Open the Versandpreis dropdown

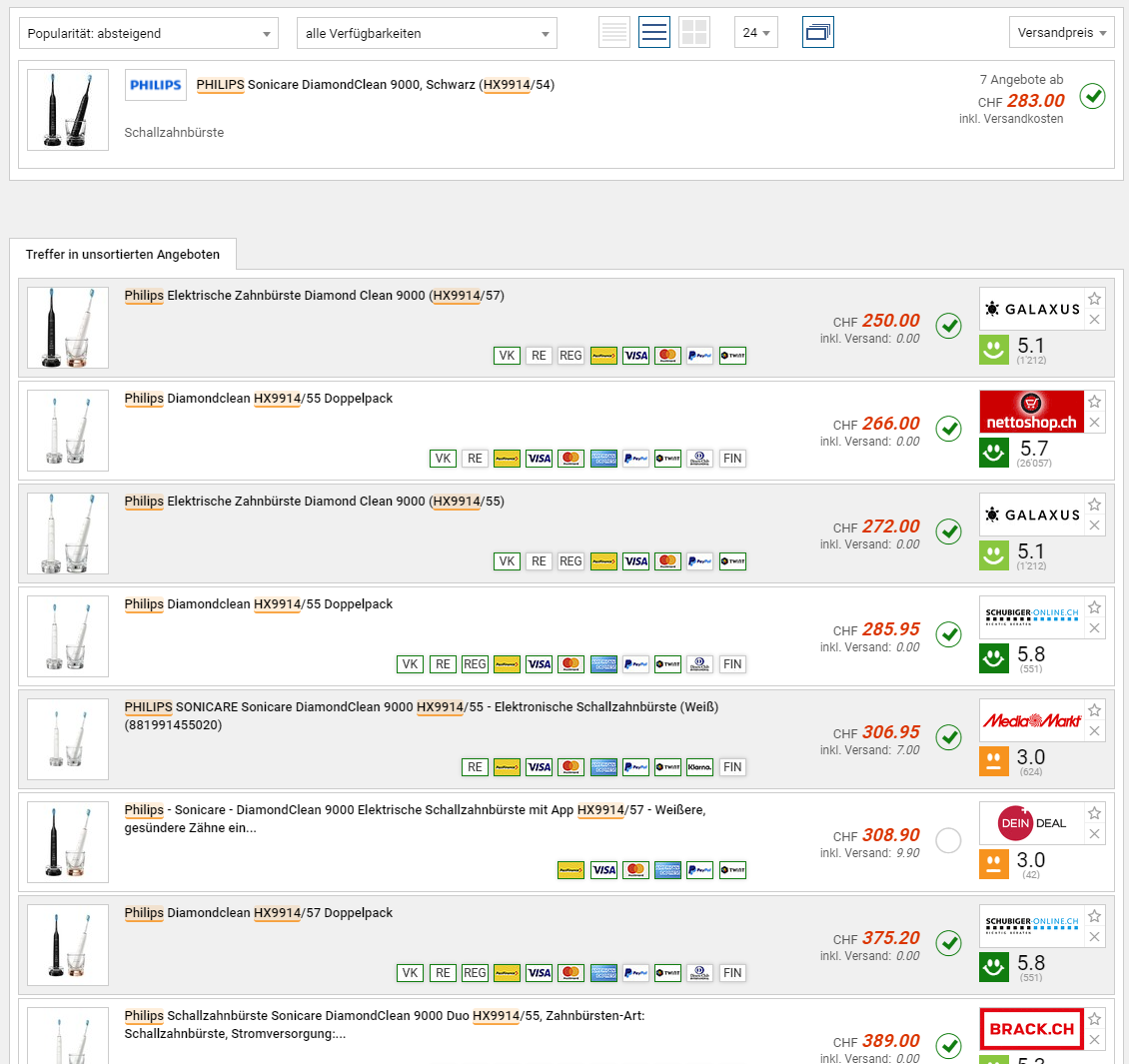[1061, 33]
